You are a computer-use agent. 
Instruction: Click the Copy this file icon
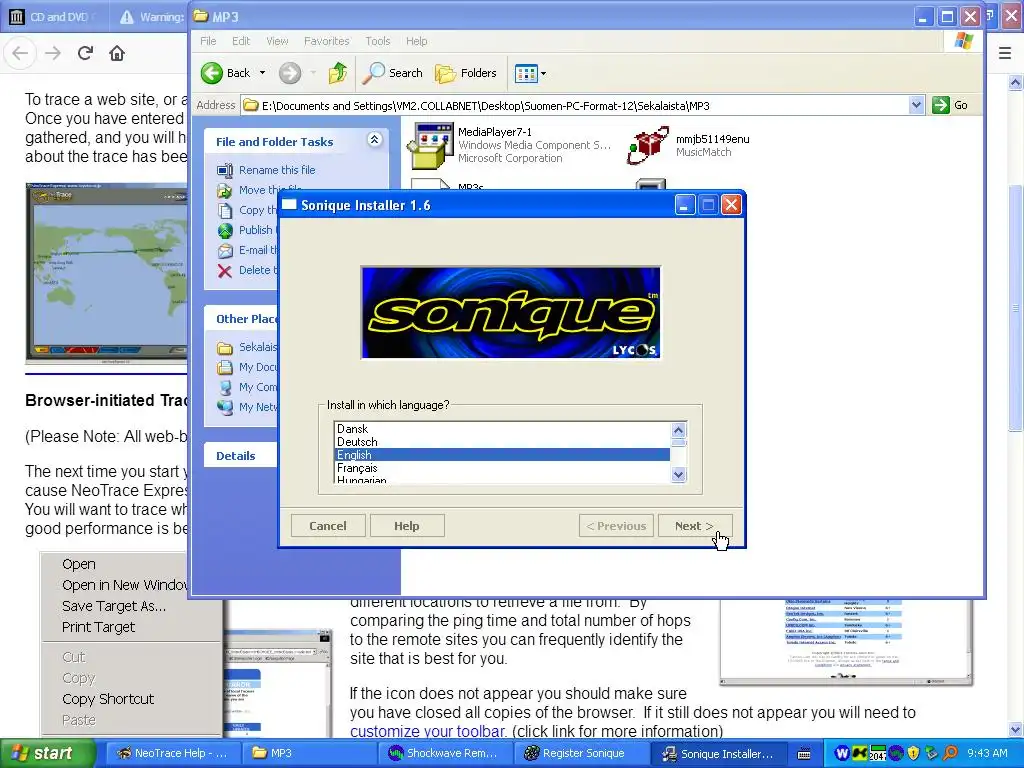click(x=225, y=210)
